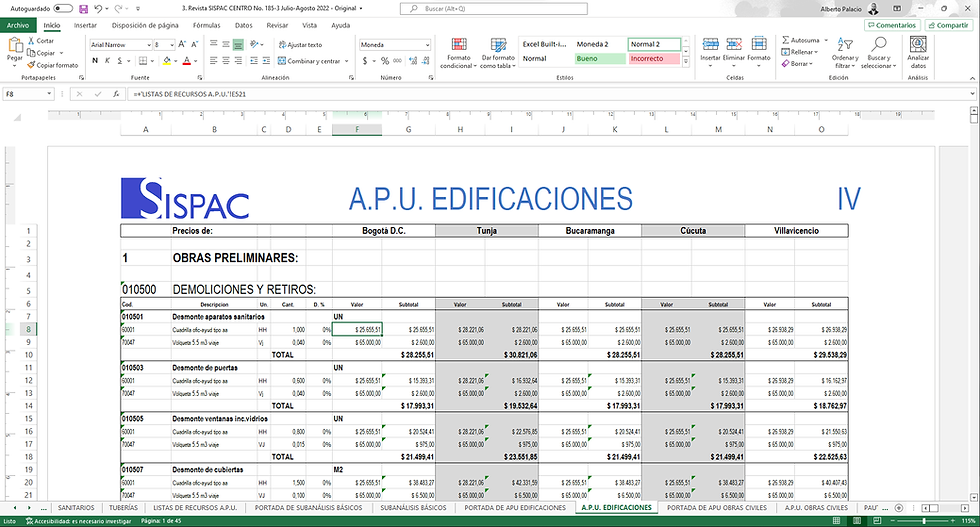The width and height of the screenshot is (980, 527).
Task: Click the accounting $ format icon
Action: (365, 61)
